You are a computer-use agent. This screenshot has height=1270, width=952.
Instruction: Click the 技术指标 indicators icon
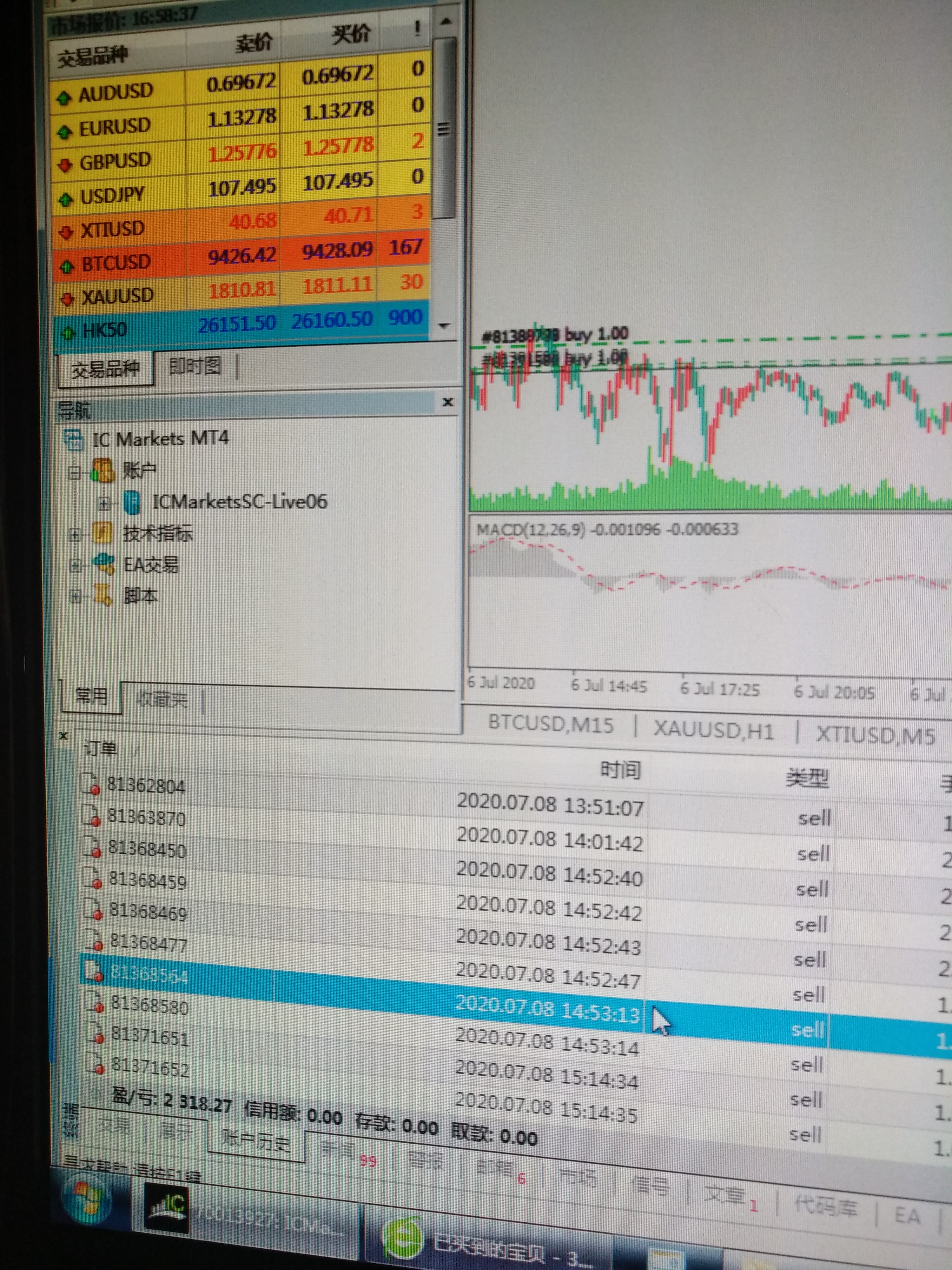tap(102, 533)
